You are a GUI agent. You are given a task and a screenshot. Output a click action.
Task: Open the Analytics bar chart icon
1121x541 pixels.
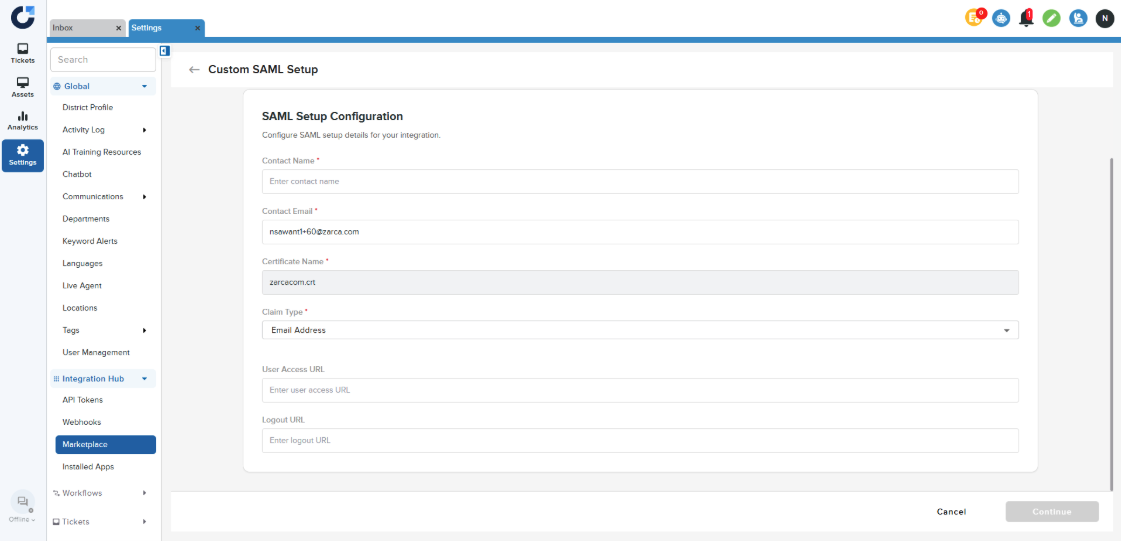pos(22,121)
